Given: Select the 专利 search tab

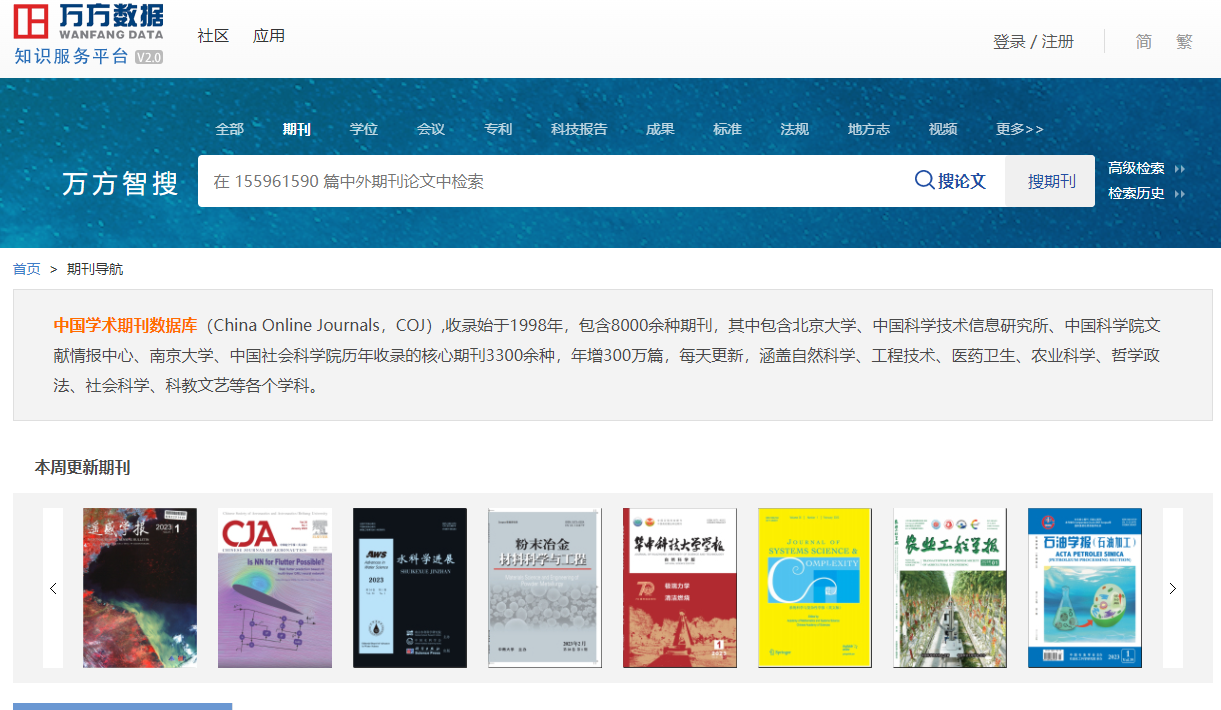Looking at the screenshot, I should tap(498, 129).
